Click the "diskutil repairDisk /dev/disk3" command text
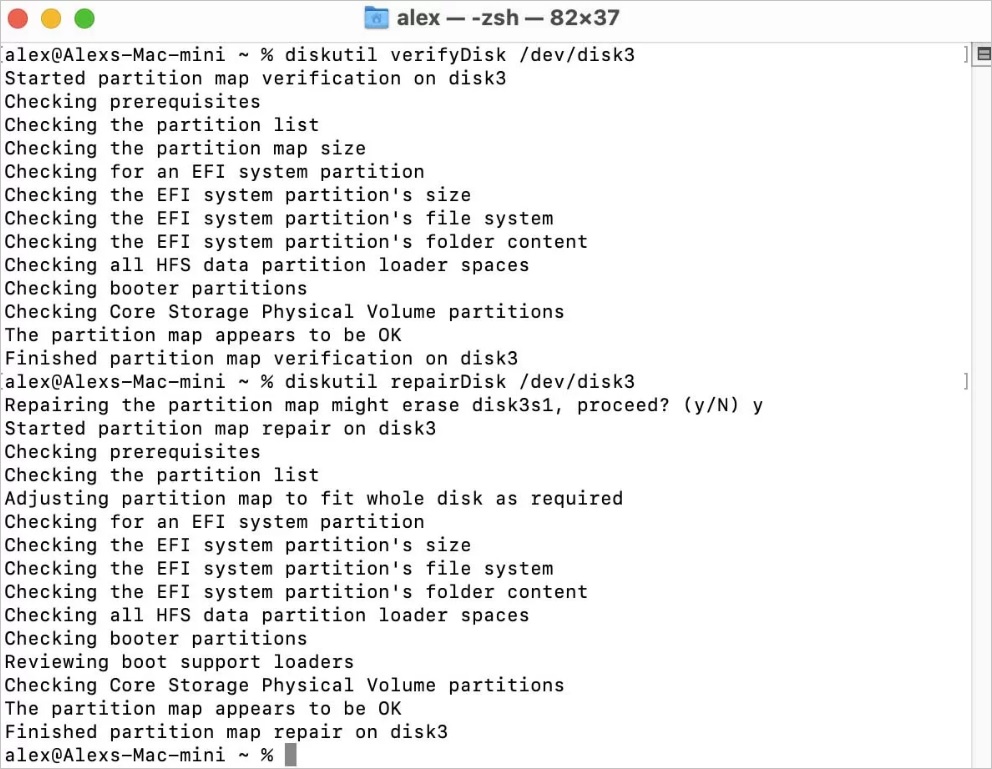The image size is (992, 769). 459,382
